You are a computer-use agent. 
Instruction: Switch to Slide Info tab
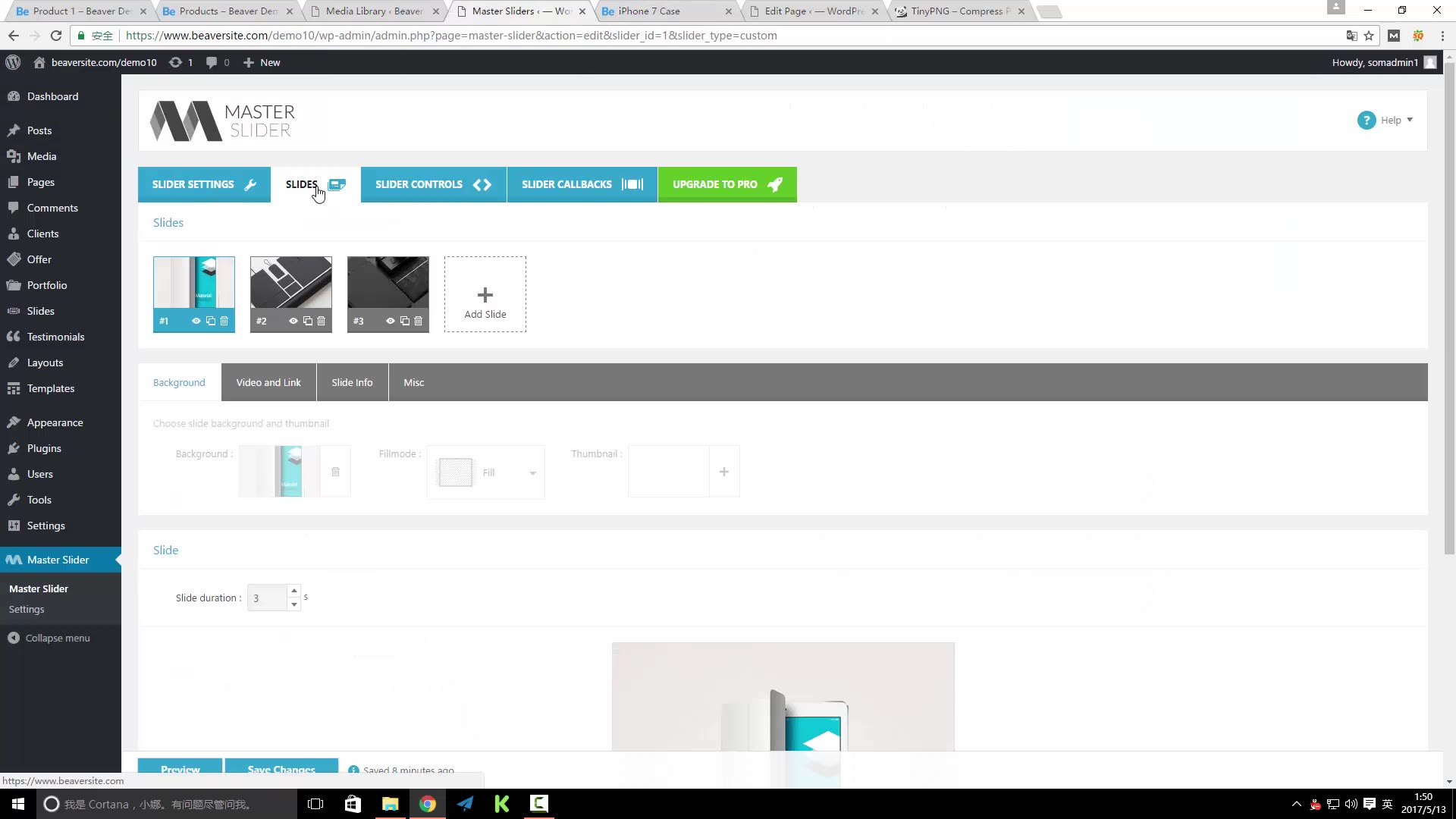pyautogui.click(x=352, y=382)
